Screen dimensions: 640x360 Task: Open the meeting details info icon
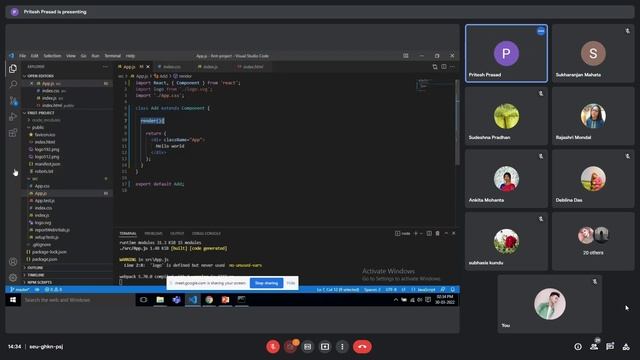[578, 347]
